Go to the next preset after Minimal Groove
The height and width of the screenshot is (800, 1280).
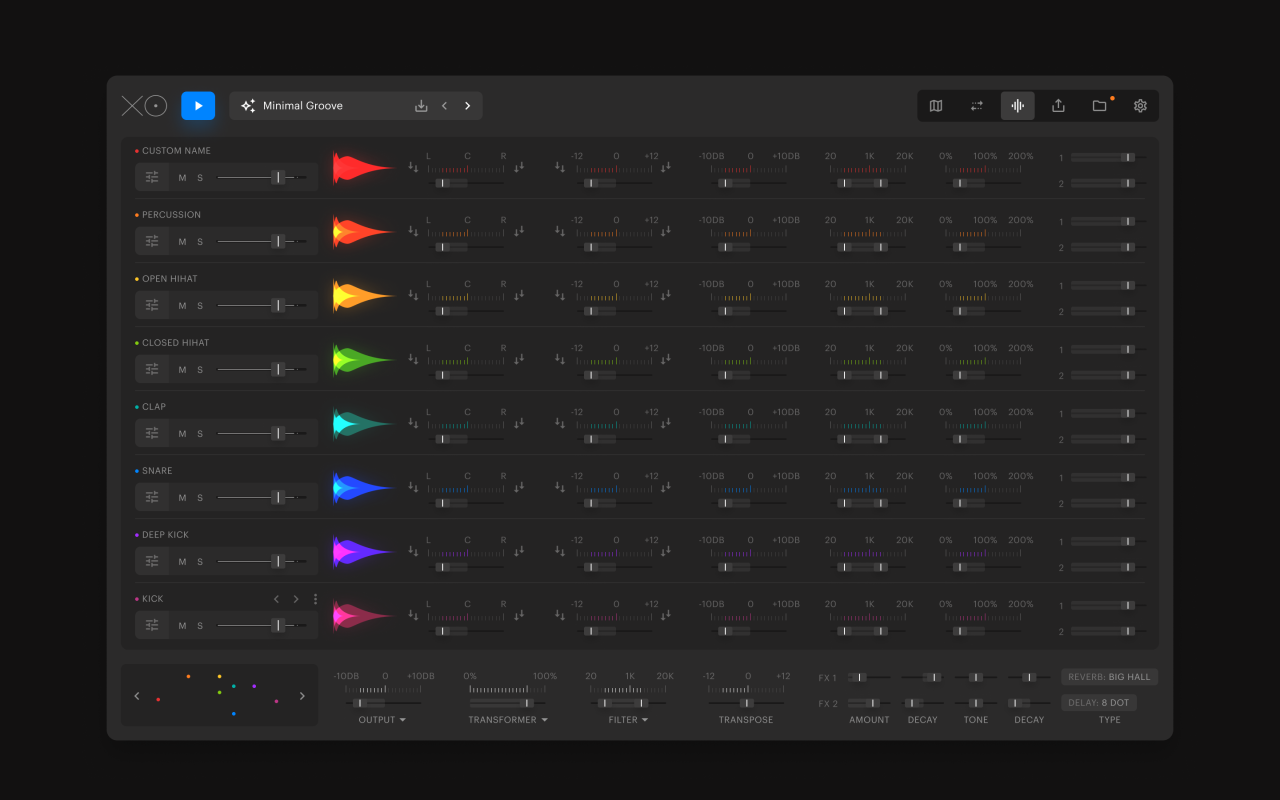point(467,106)
